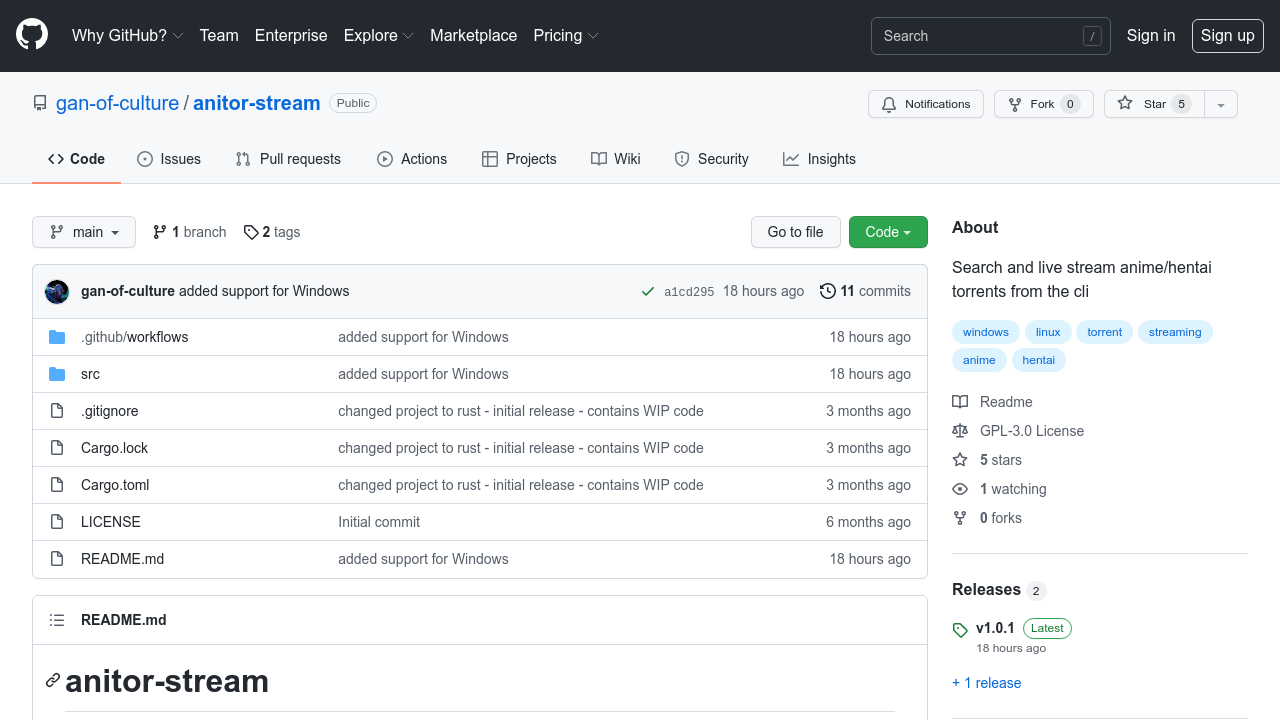Click the README.md file icon in file list

pos(57,559)
